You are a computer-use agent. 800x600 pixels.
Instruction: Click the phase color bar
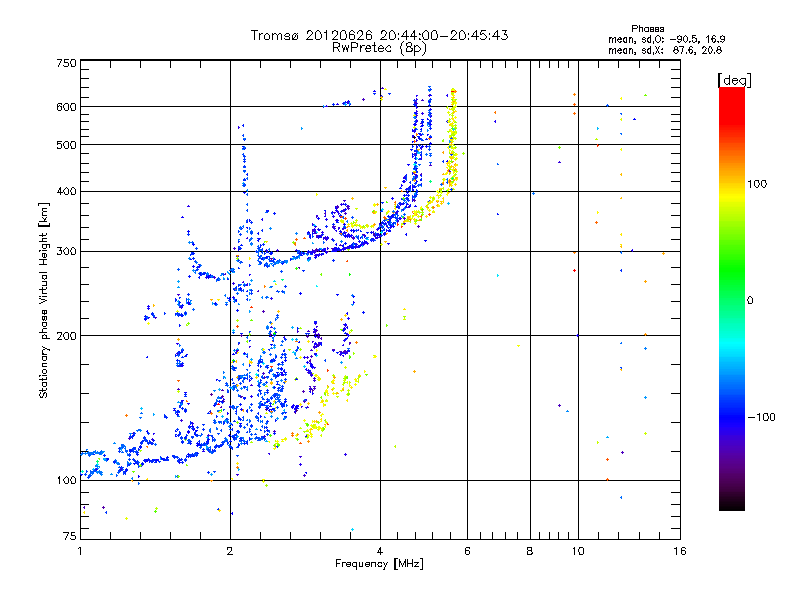click(x=732, y=298)
